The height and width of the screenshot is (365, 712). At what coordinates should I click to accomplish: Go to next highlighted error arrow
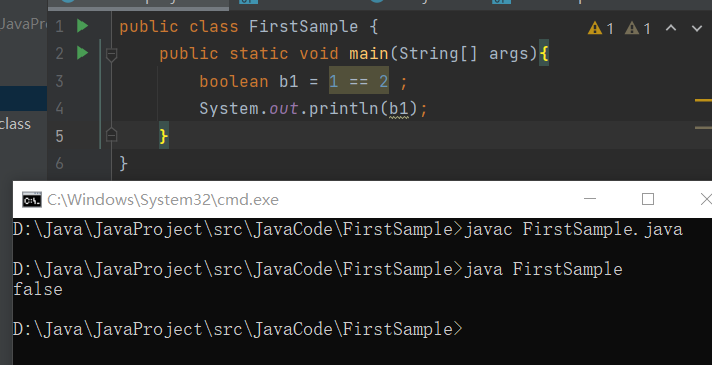[697, 28]
